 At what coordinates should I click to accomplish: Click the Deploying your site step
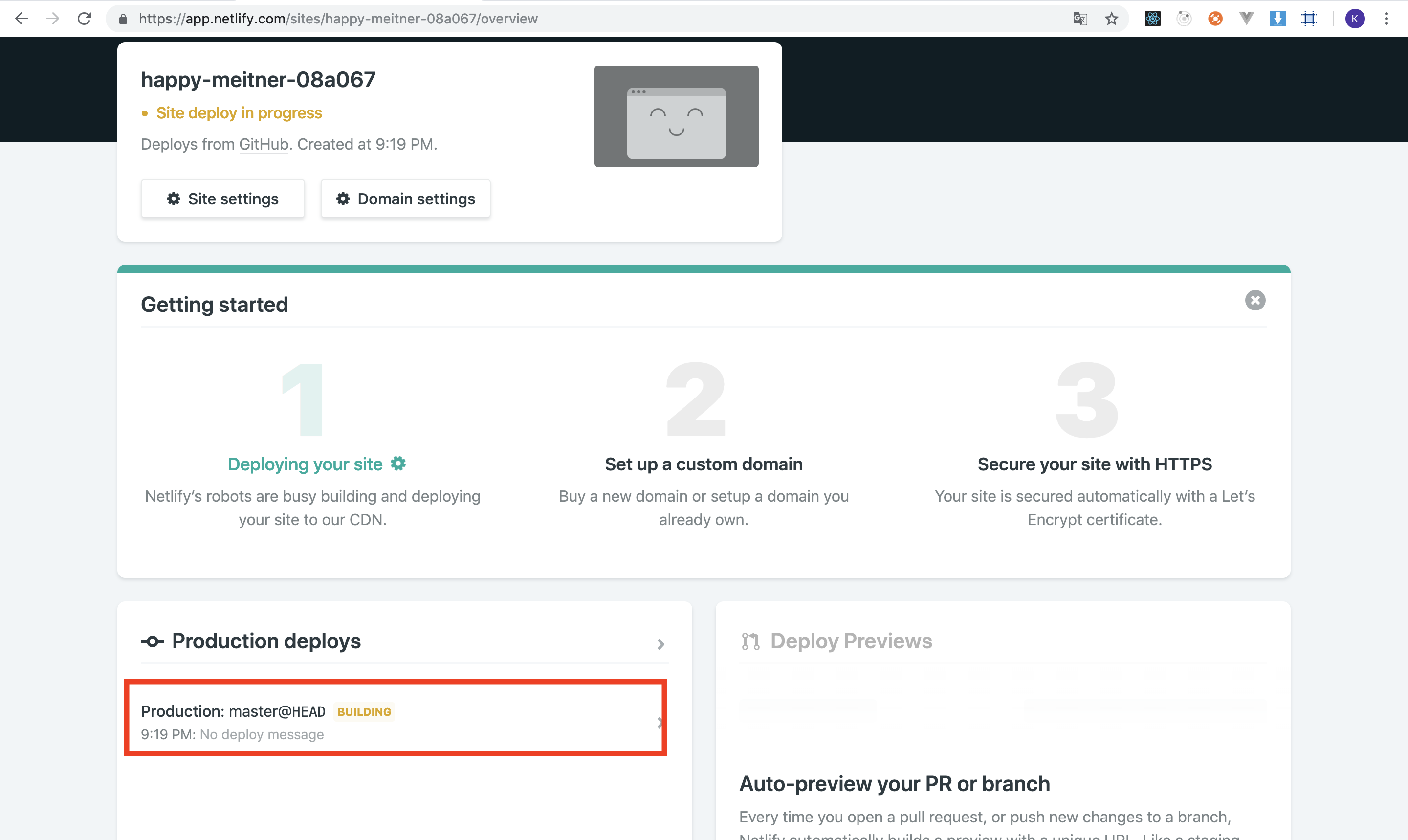[305, 464]
